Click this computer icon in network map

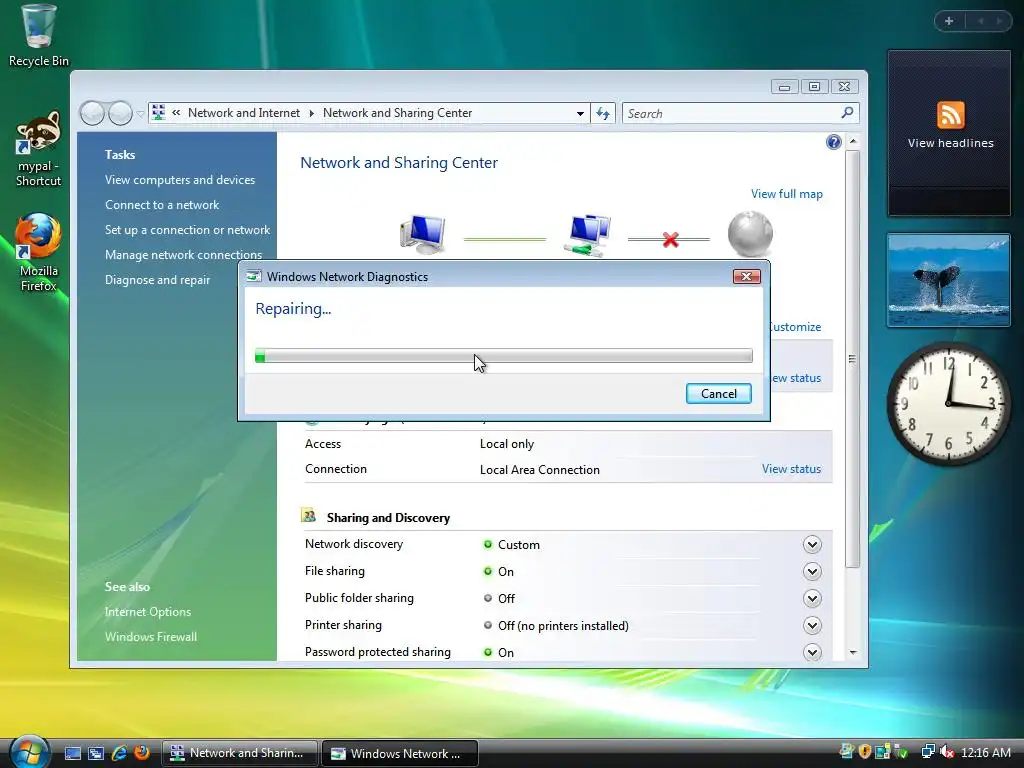423,234
